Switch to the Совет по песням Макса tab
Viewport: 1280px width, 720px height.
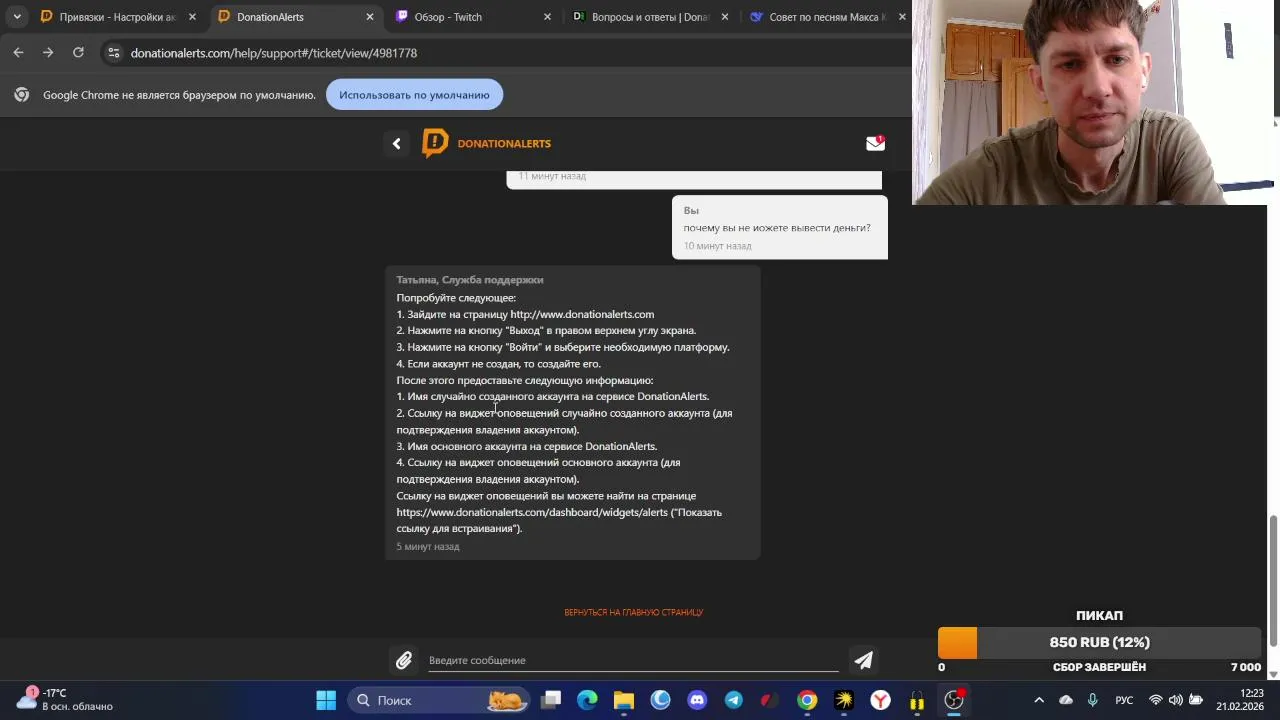tap(827, 17)
